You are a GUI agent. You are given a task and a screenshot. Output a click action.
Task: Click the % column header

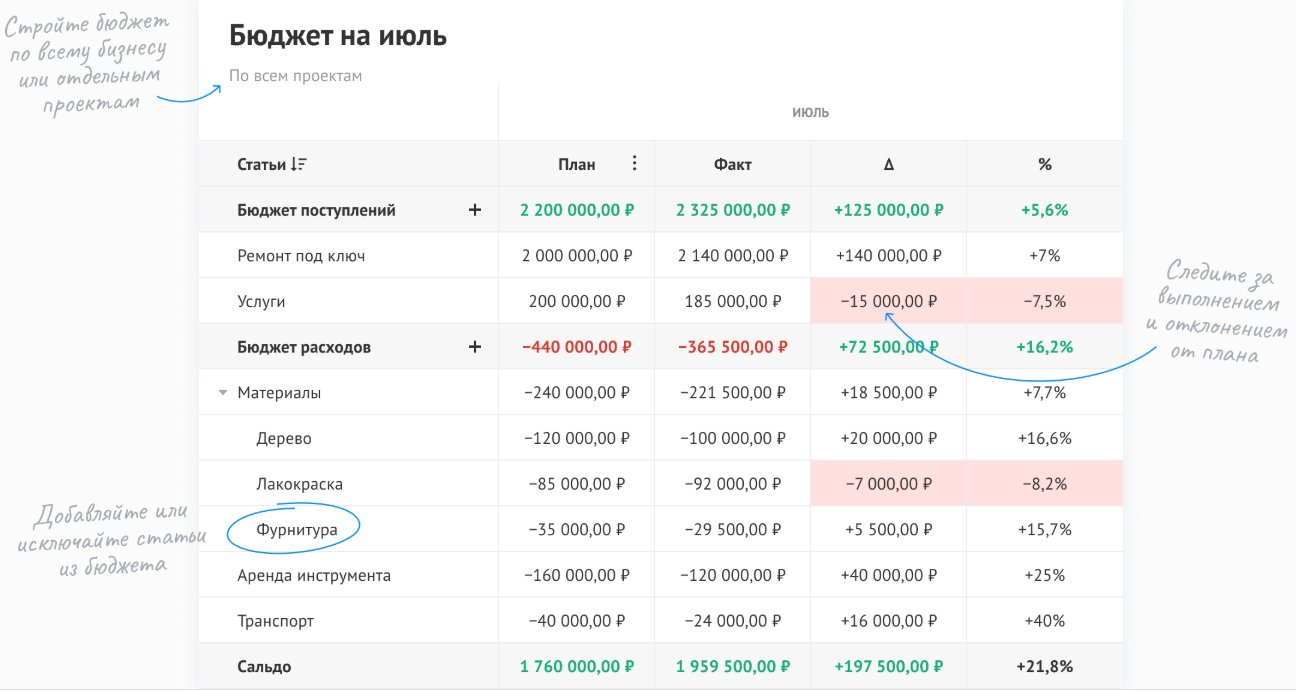click(1044, 164)
